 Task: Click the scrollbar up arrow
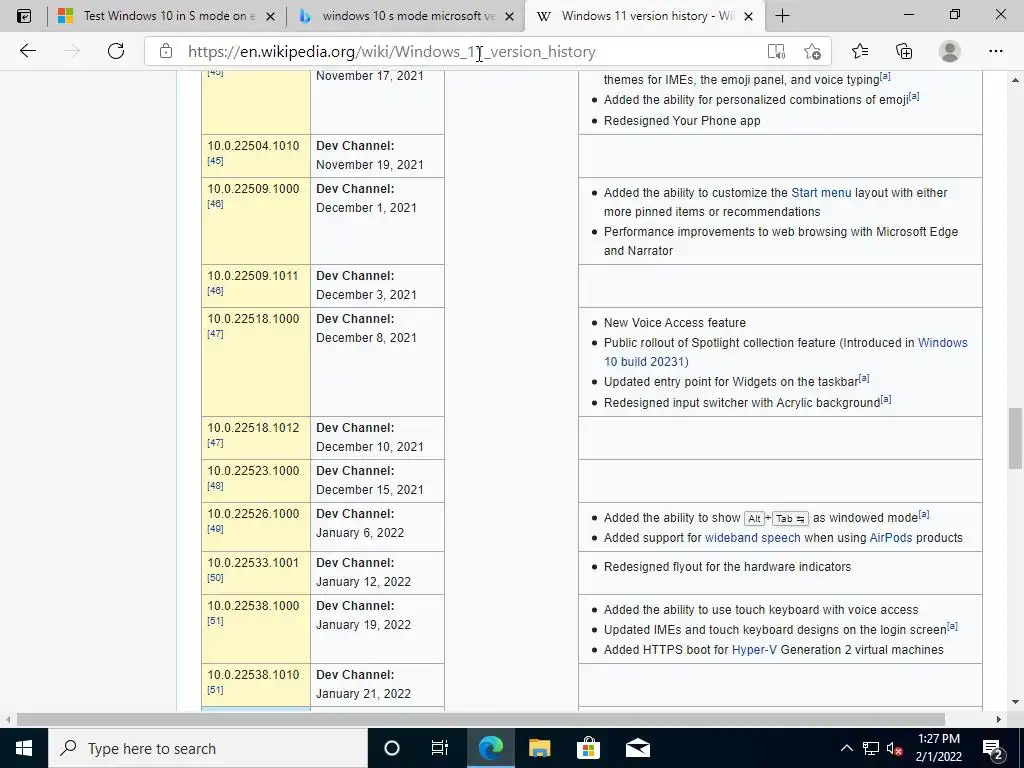tap(1015, 80)
